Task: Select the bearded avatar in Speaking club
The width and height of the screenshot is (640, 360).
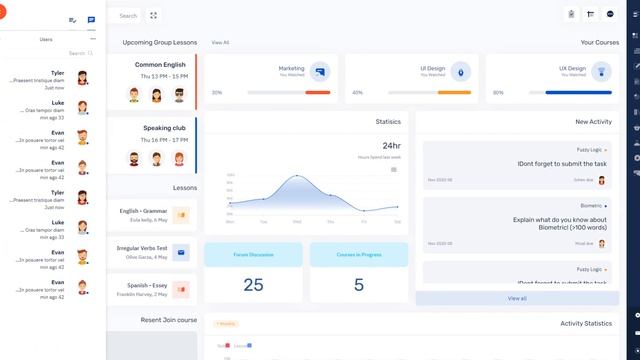Action: click(x=134, y=158)
